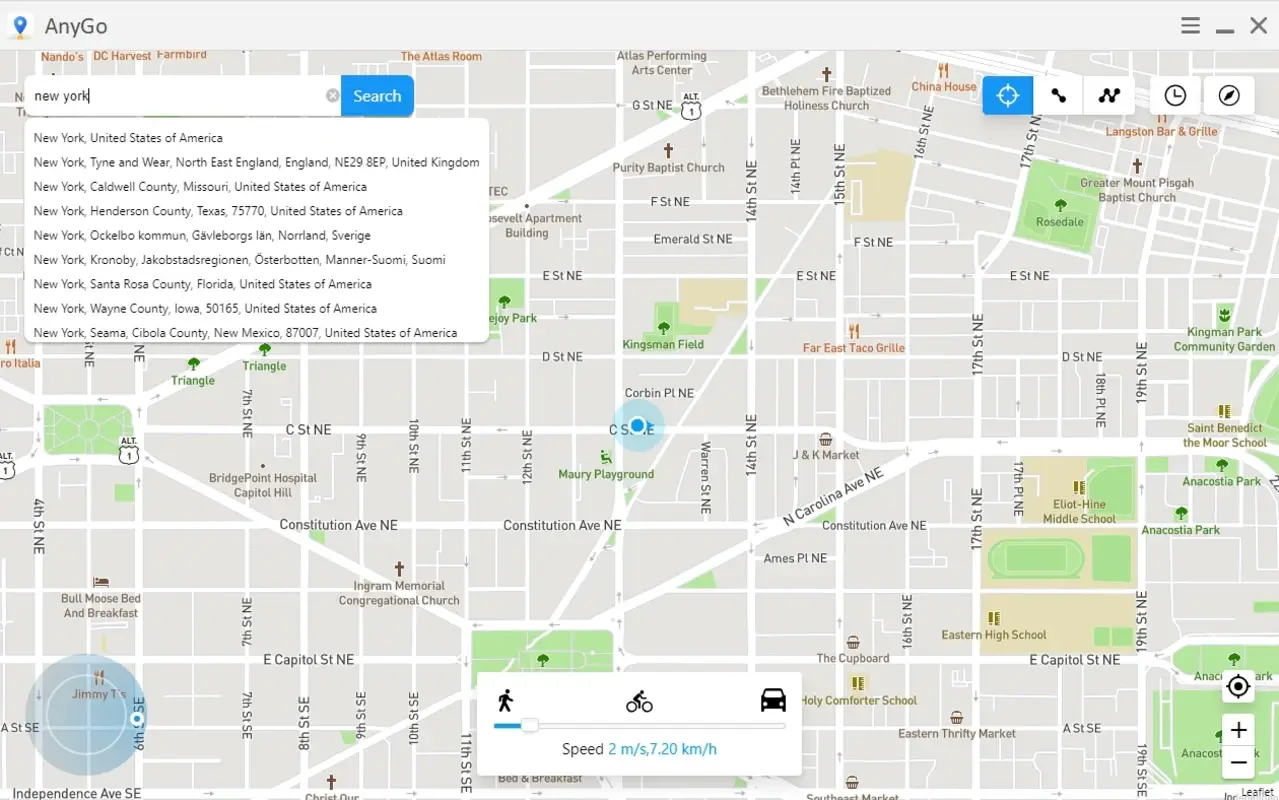1279x800 pixels.
Task: Select the driving speed preset icon
Action: [771, 699]
